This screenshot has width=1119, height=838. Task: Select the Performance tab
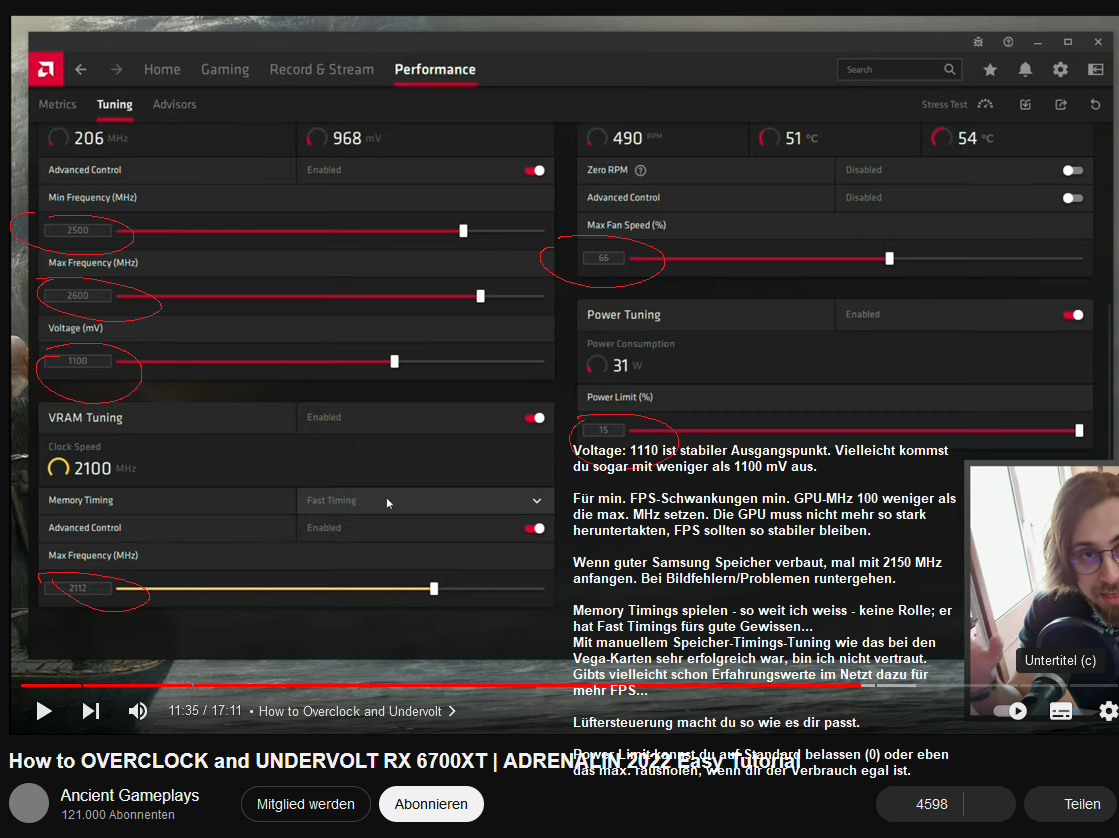point(435,69)
